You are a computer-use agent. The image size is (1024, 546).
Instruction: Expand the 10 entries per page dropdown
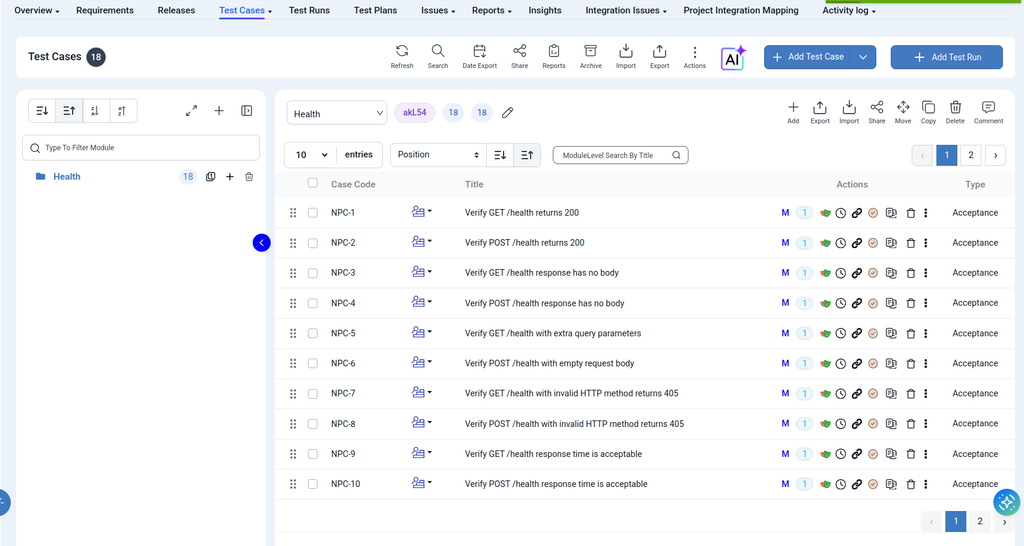tap(310, 155)
